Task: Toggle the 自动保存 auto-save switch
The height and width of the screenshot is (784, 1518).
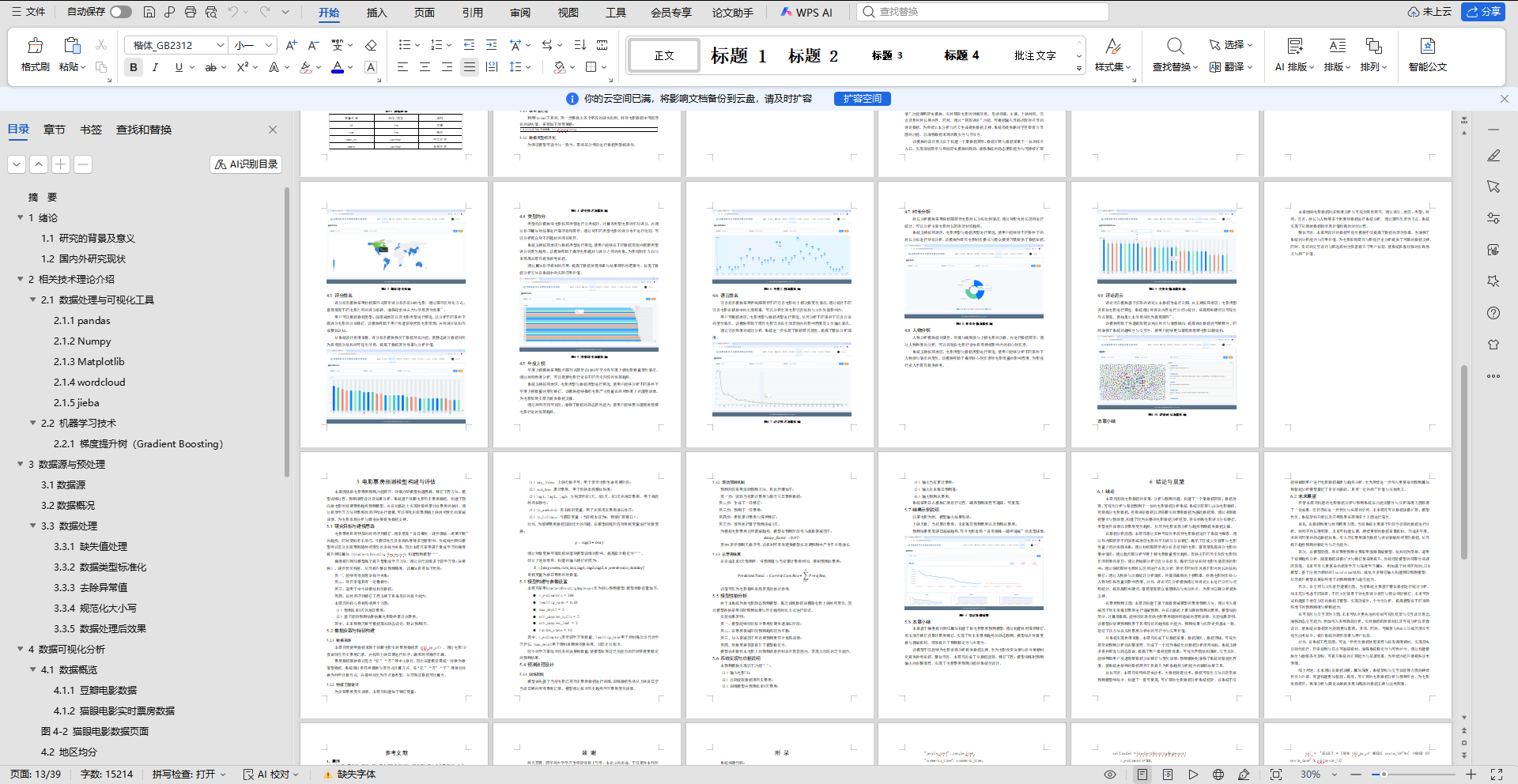Action: [120, 12]
